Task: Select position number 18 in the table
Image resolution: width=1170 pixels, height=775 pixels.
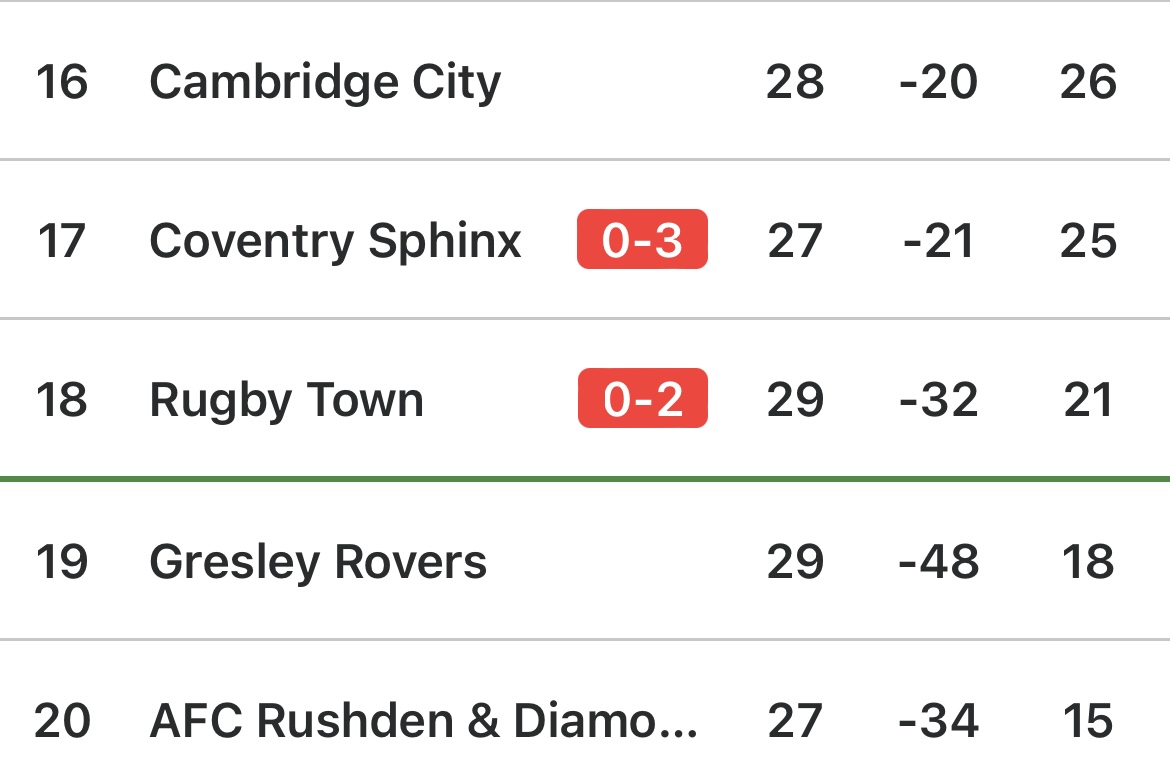Action: click(61, 400)
